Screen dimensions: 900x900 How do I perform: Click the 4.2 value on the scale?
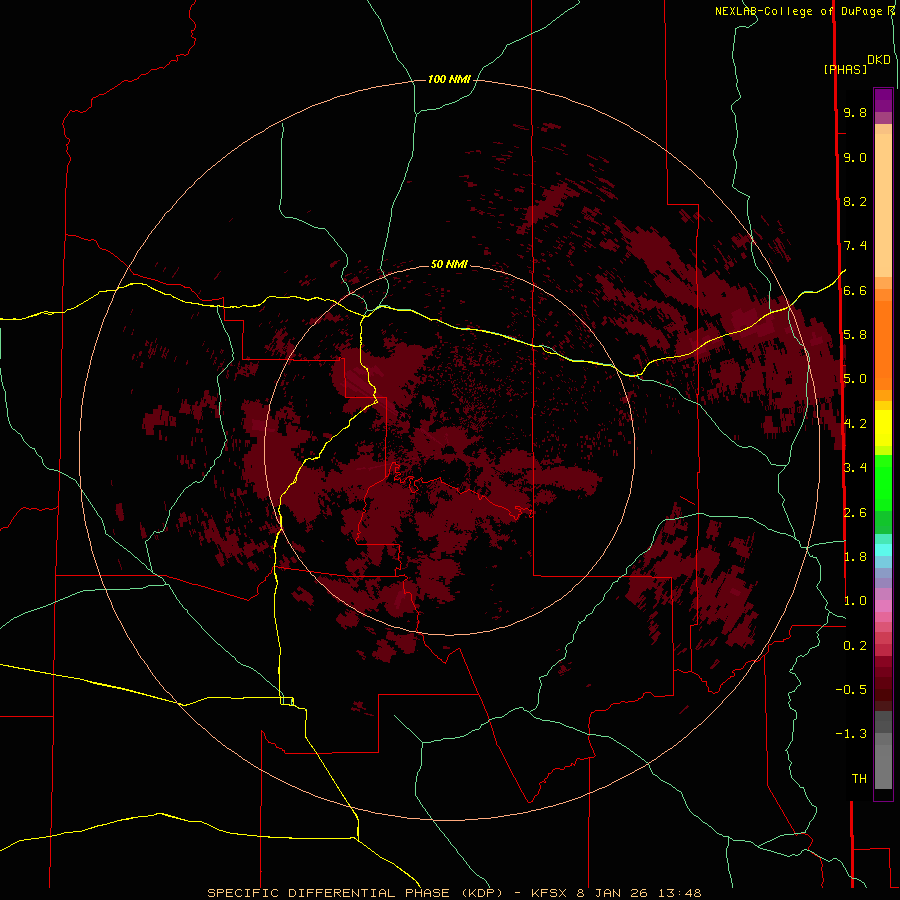855,424
